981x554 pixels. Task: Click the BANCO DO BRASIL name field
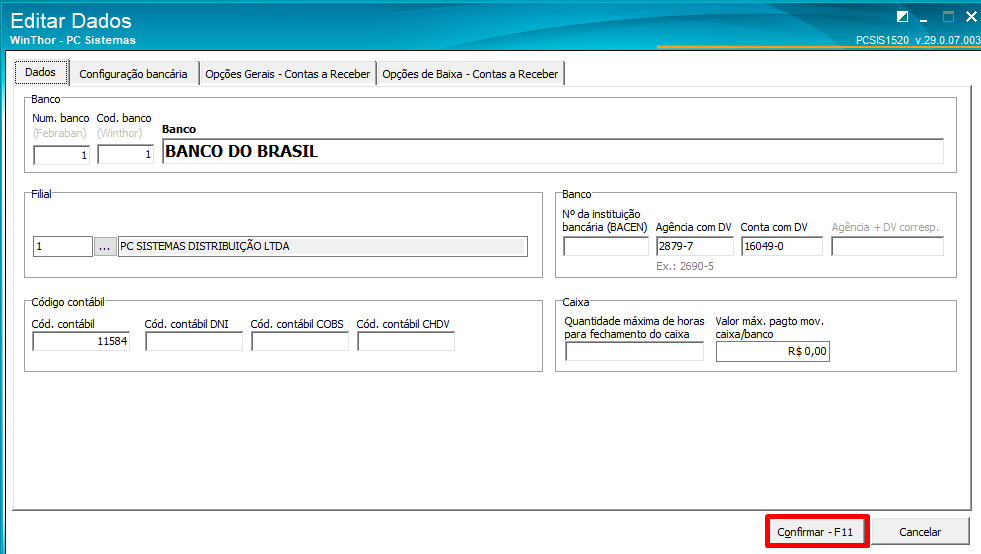(552, 151)
